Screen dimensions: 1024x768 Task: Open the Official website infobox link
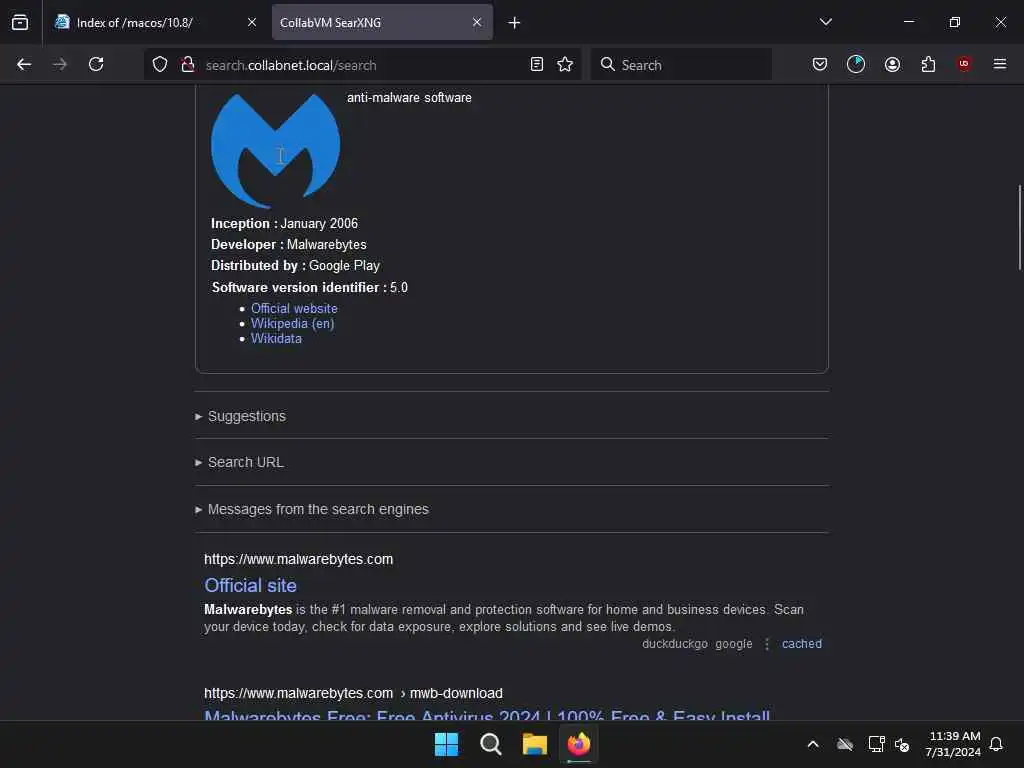click(x=294, y=308)
